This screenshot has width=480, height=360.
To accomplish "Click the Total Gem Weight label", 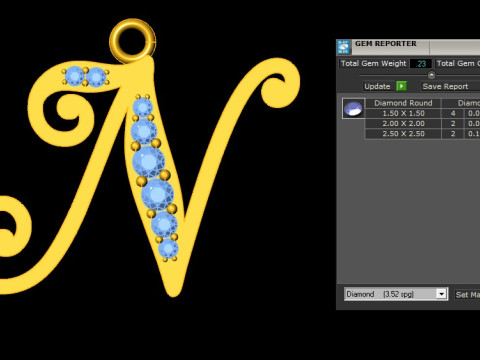I will coord(373,63).
